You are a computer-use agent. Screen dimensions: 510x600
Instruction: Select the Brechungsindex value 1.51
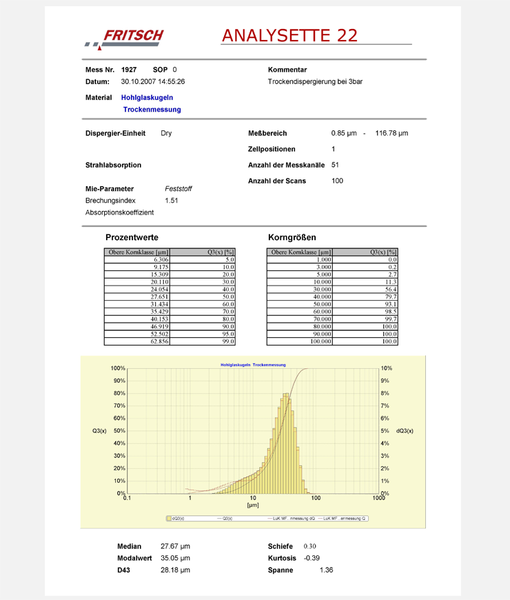click(x=171, y=201)
